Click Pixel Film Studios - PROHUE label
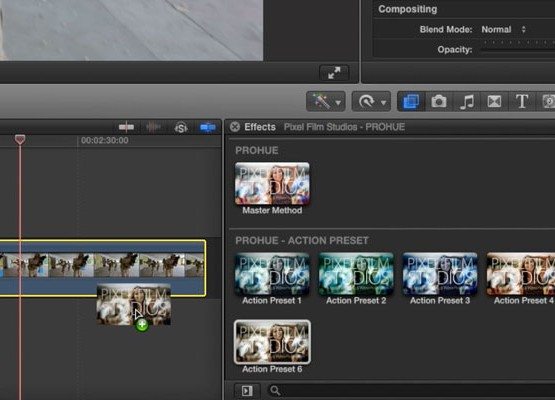The width and height of the screenshot is (555, 400). [344, 127]
